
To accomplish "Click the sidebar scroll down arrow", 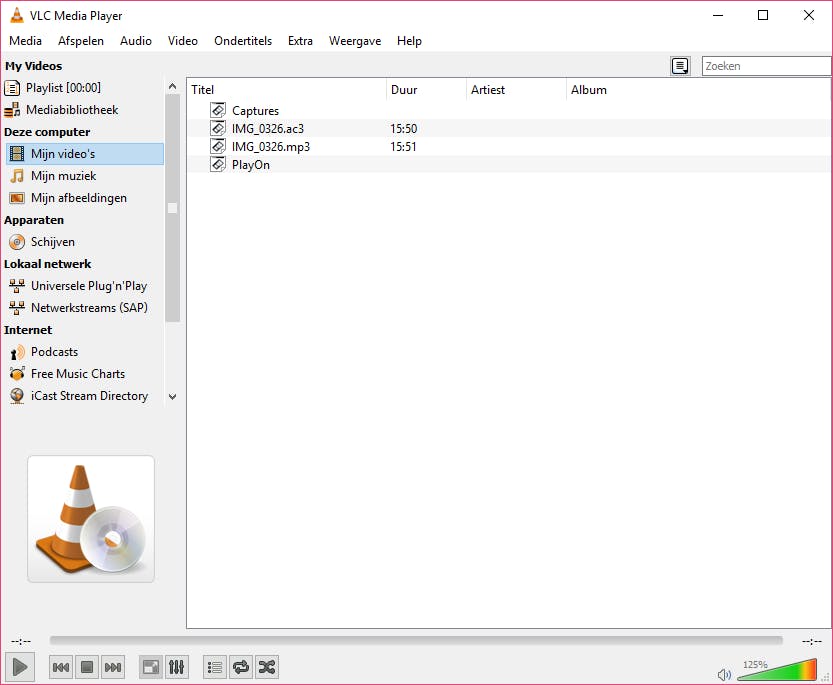I will 172,396.
